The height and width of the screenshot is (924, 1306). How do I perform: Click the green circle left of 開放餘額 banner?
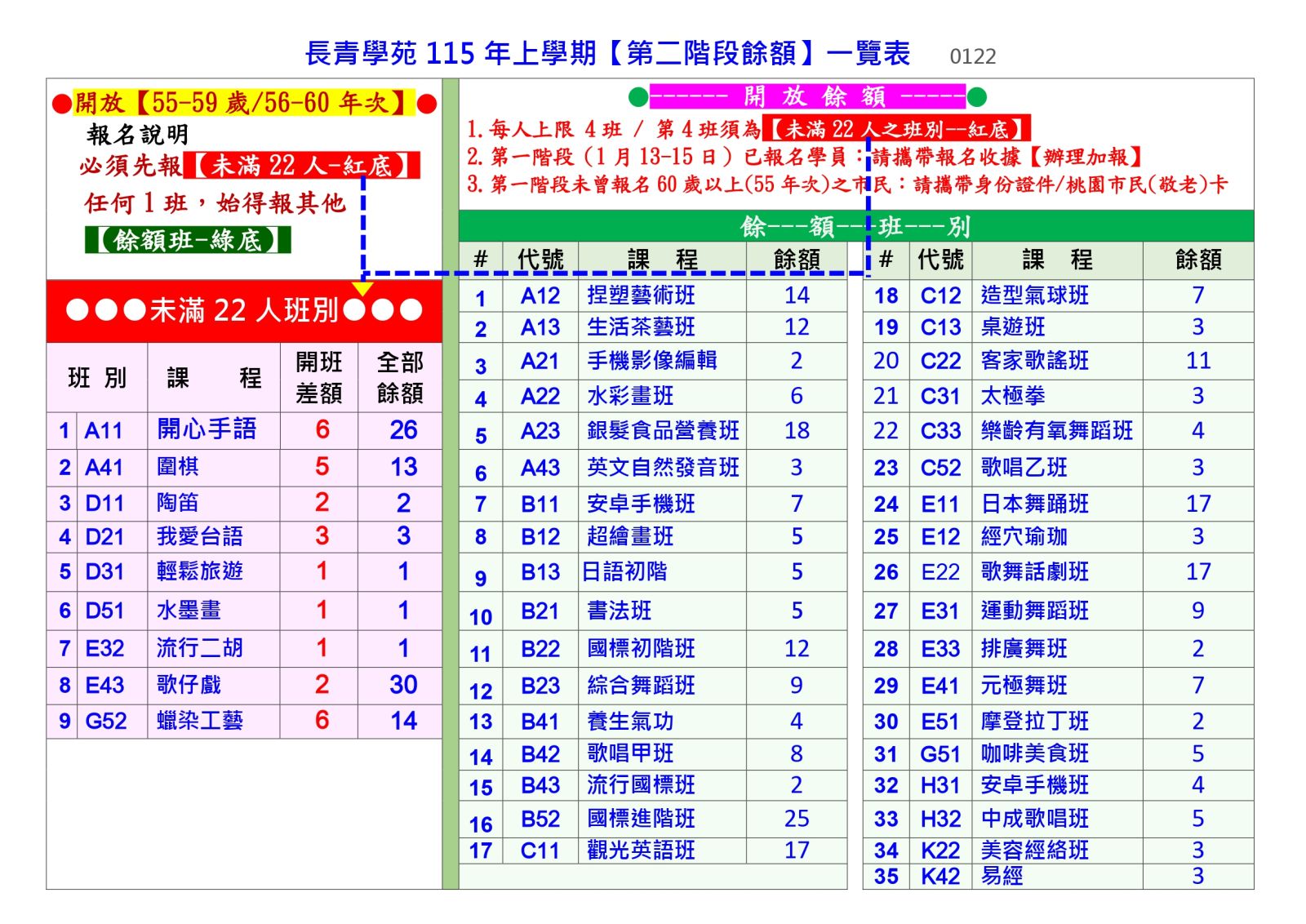638,97
